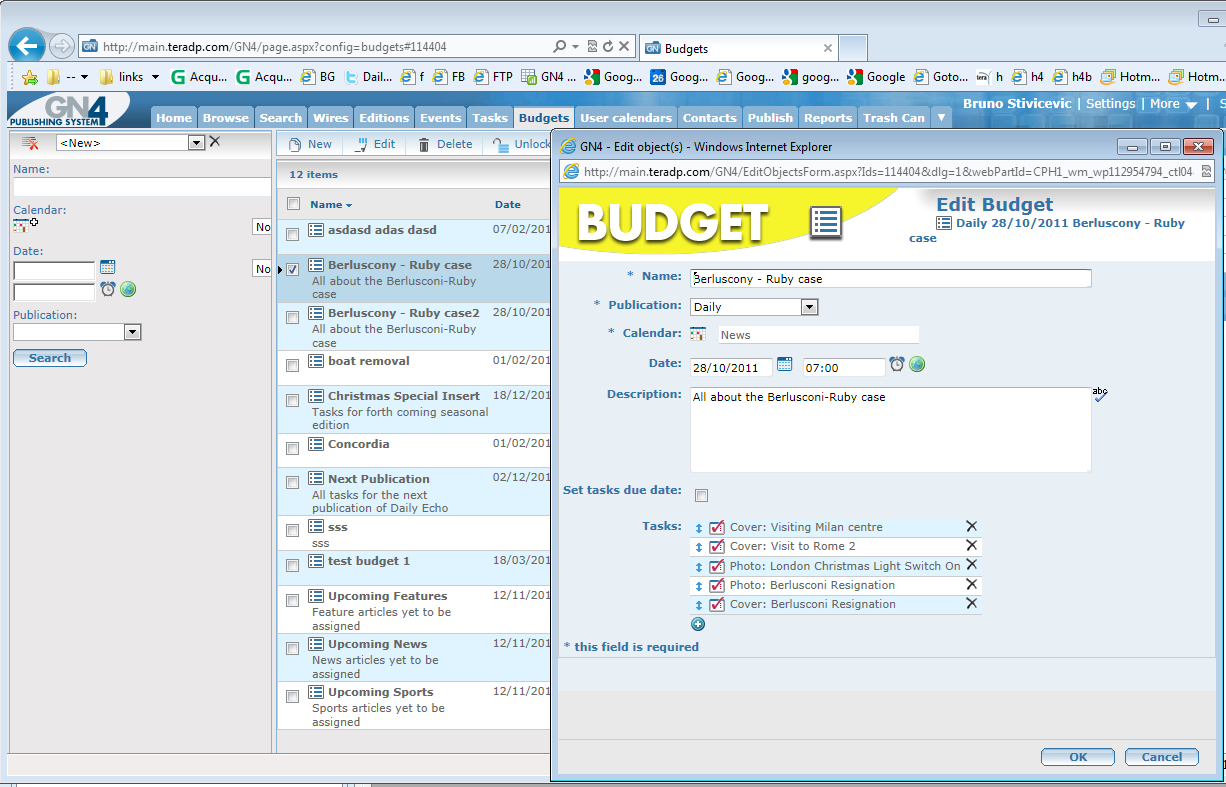Click the alarm clock time icon in dialog
The height and width of the screenshot is (787, 1226).
click(x=897, y=365)
